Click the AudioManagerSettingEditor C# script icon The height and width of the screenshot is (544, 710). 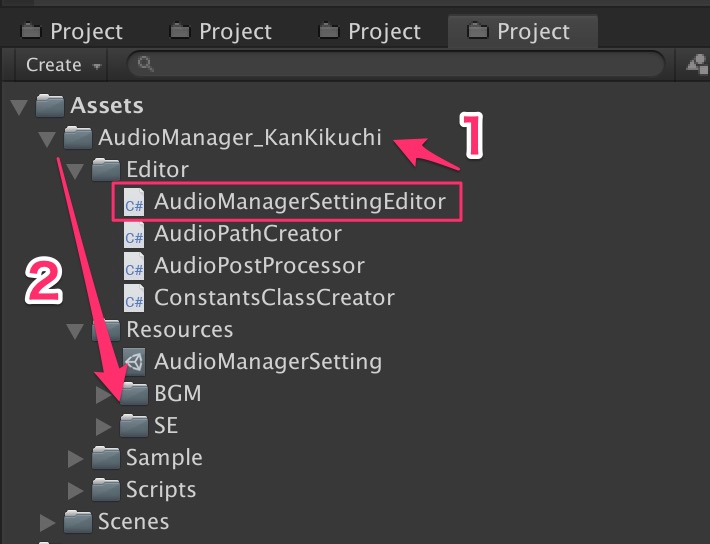point(134,202)
